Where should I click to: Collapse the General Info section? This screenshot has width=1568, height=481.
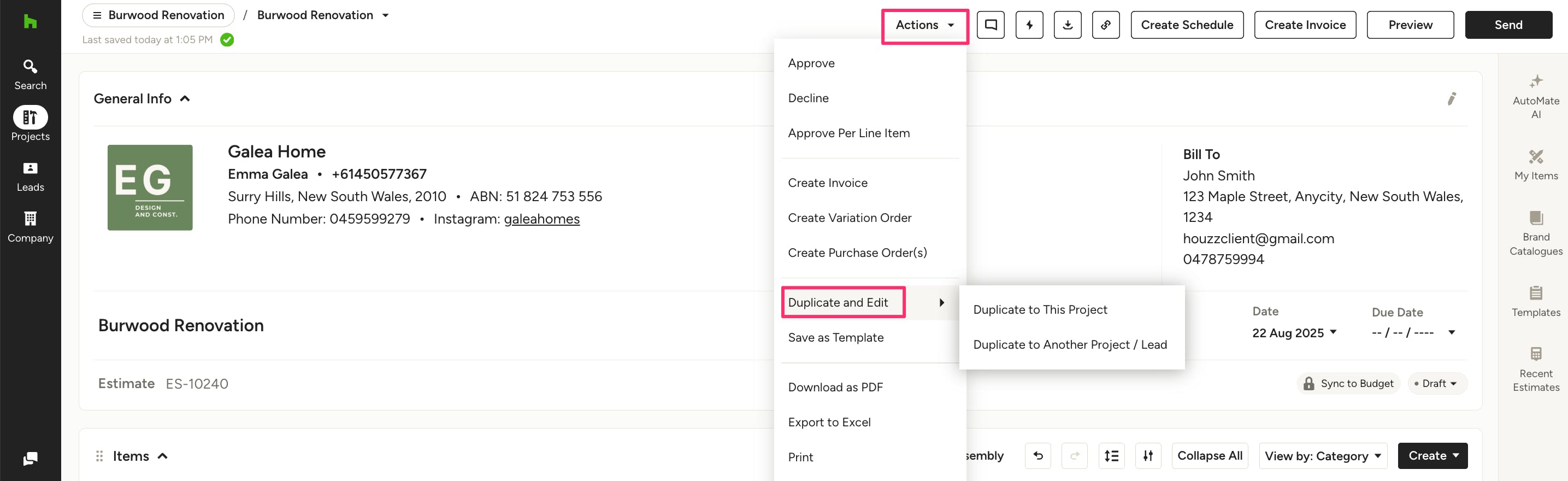[x=185, y=98]
